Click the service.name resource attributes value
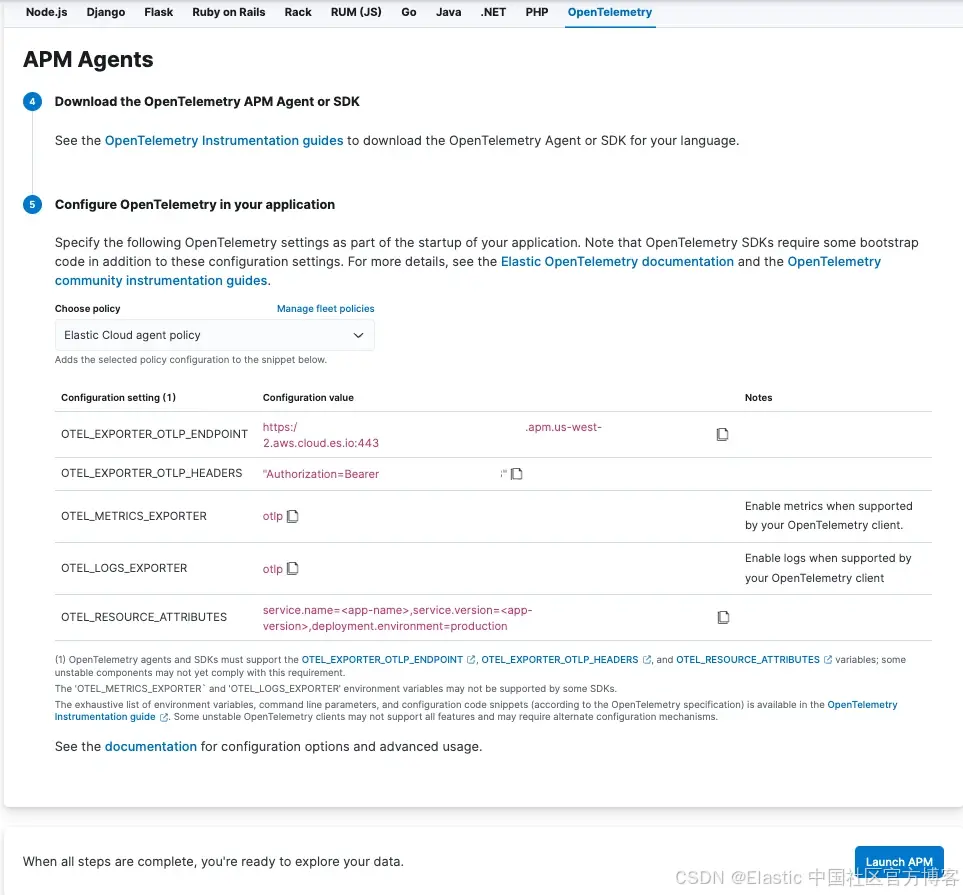The height and width of the screenshot is (895, 963). (397, 618)
